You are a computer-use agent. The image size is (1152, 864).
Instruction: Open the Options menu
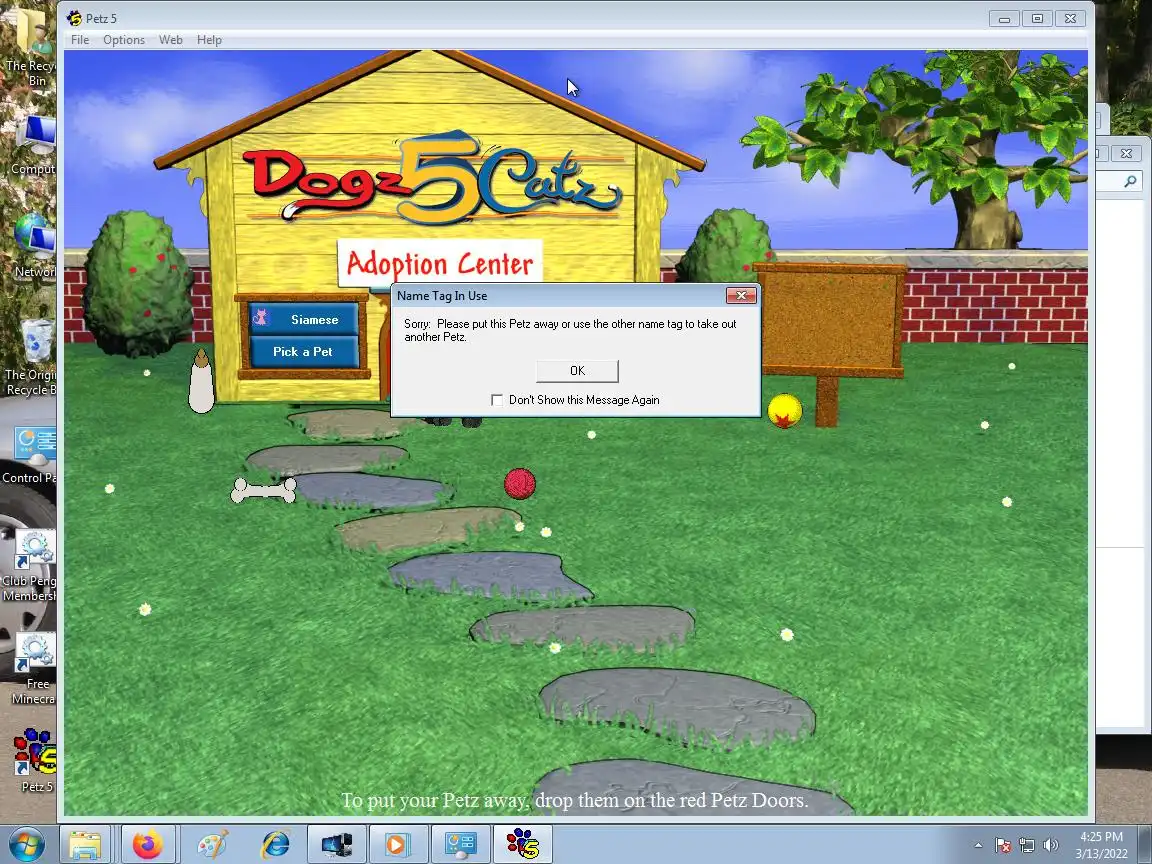pos(123,40)
